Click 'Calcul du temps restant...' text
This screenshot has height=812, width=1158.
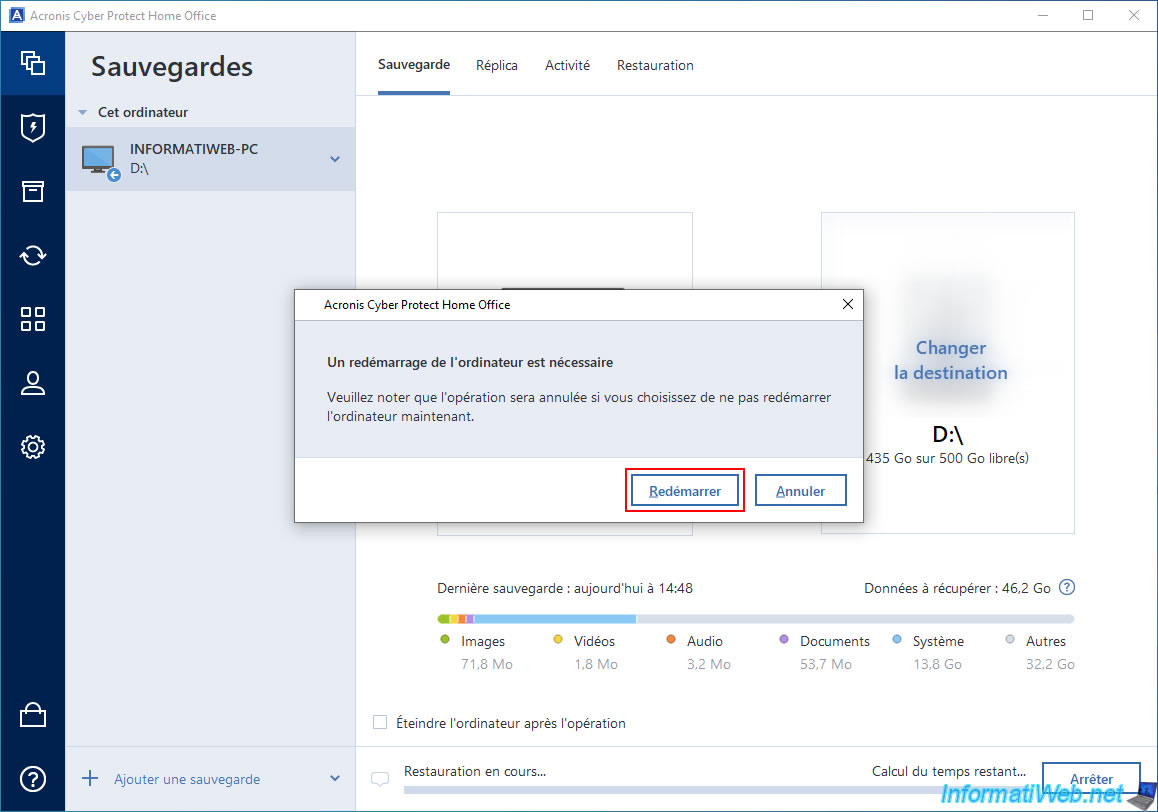(949, 771)
